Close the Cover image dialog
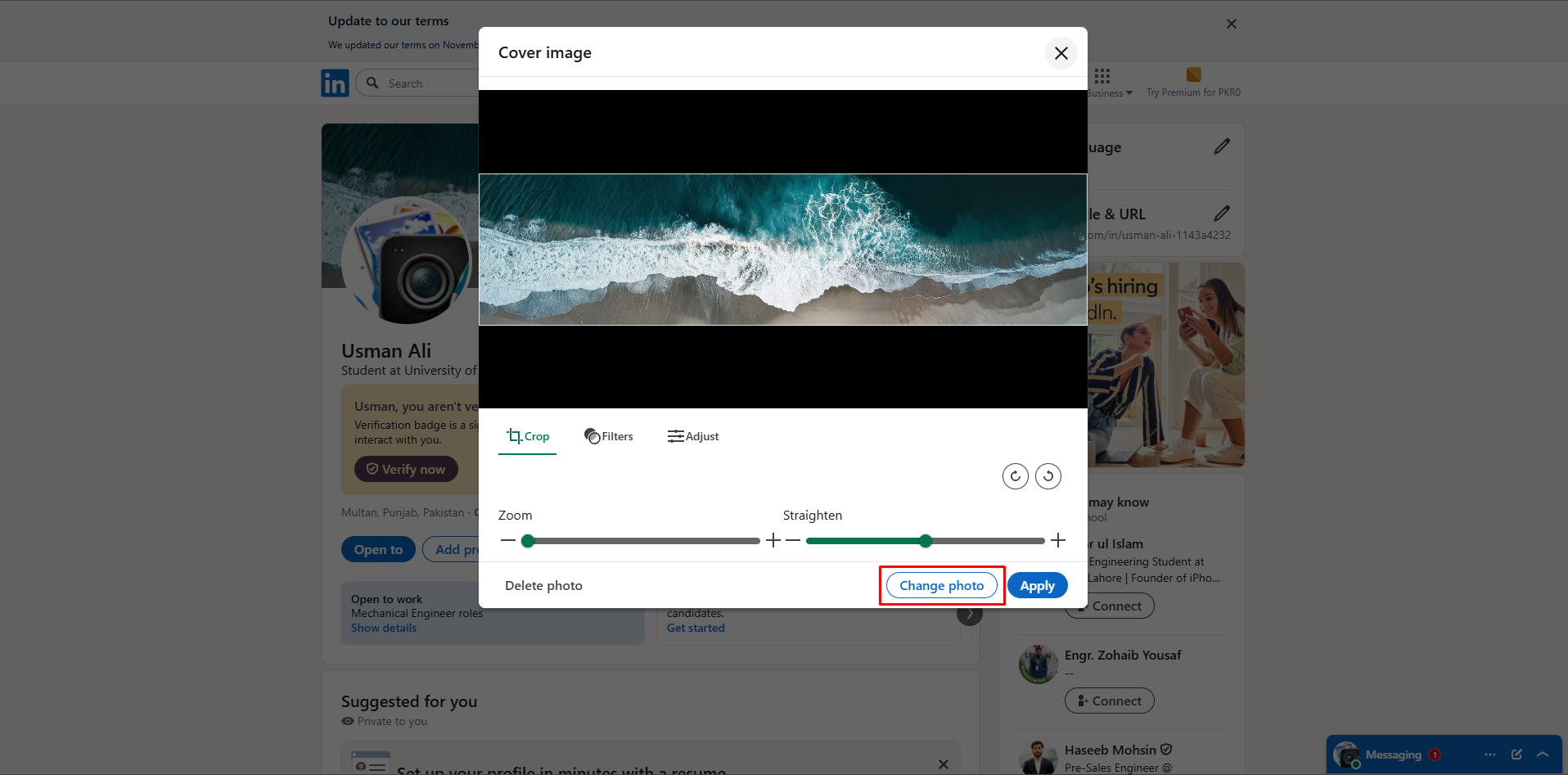 pos(1061,53)
